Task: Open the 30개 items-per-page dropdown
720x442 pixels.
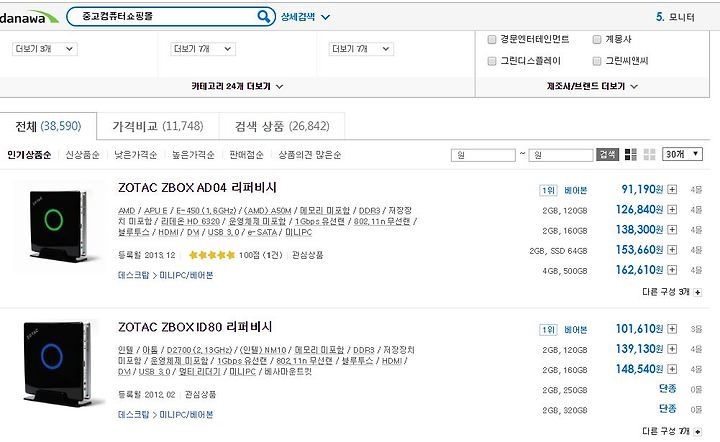Action: 682,155
